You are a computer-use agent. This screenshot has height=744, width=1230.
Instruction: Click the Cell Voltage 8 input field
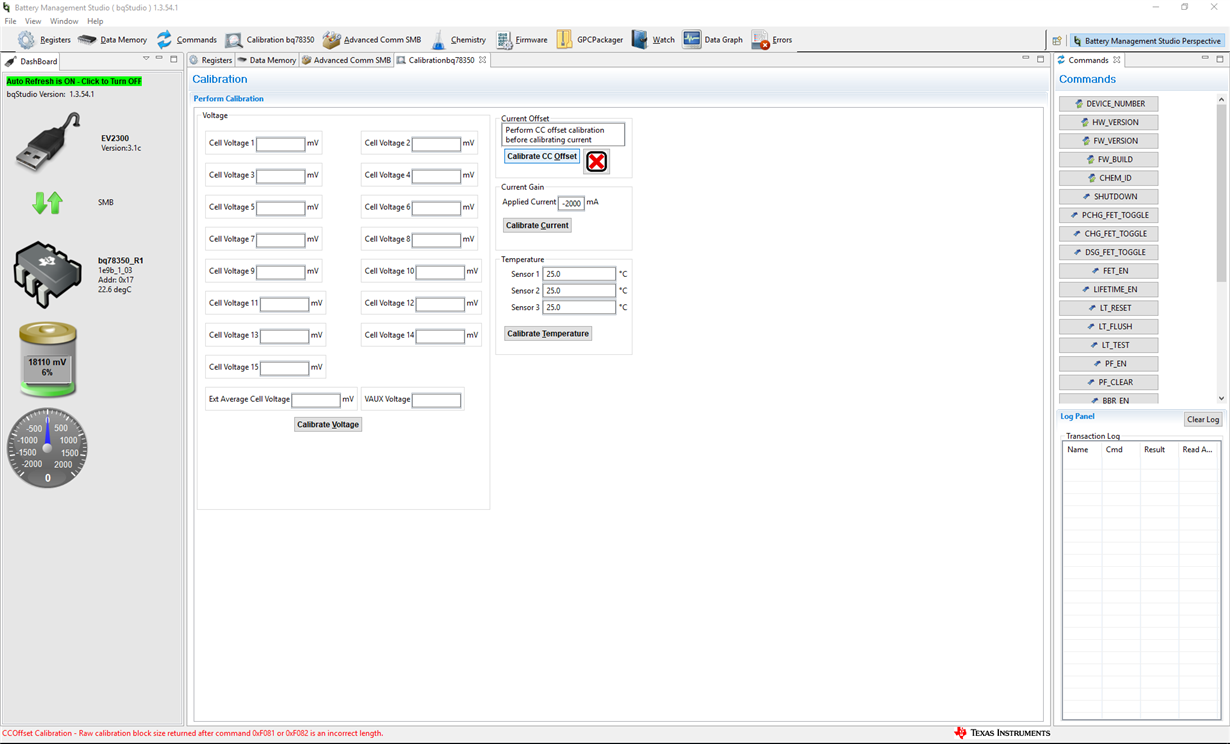coord(437,240)
